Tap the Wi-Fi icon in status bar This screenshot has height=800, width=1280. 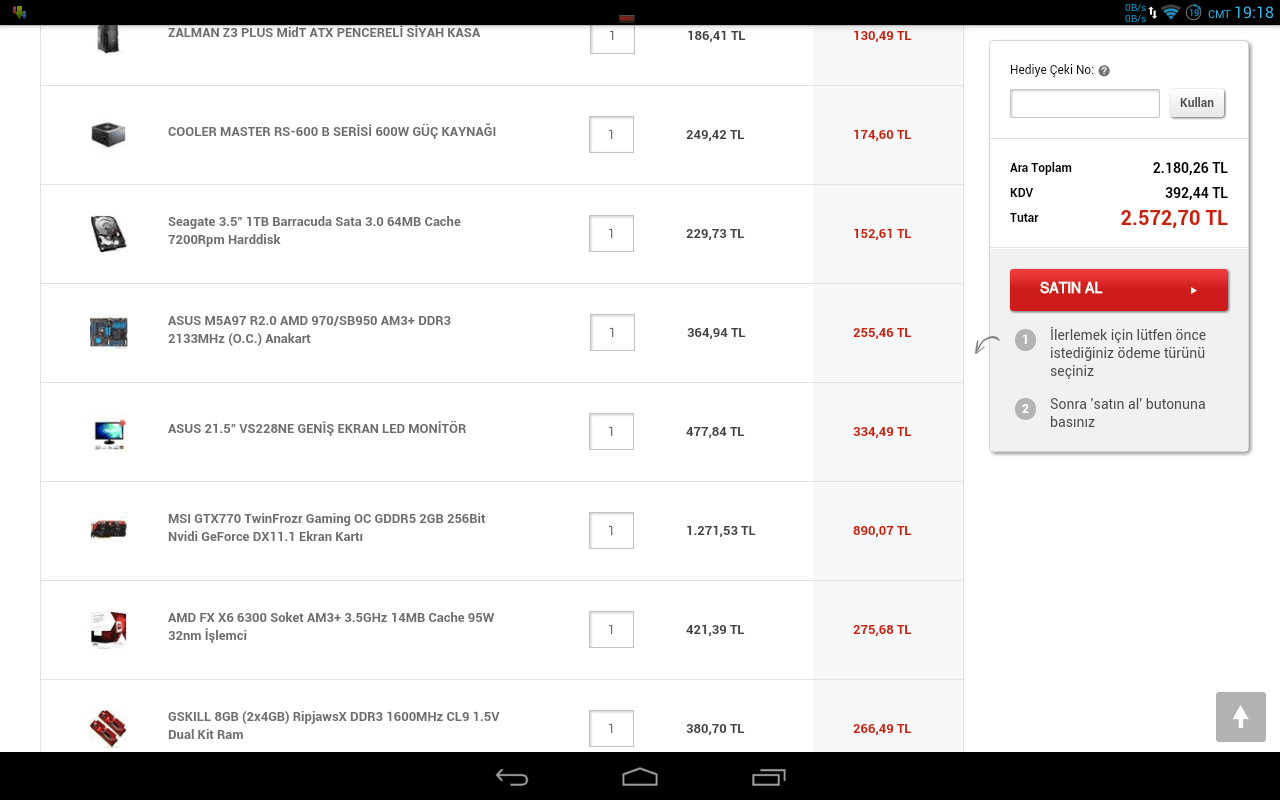1170,13
